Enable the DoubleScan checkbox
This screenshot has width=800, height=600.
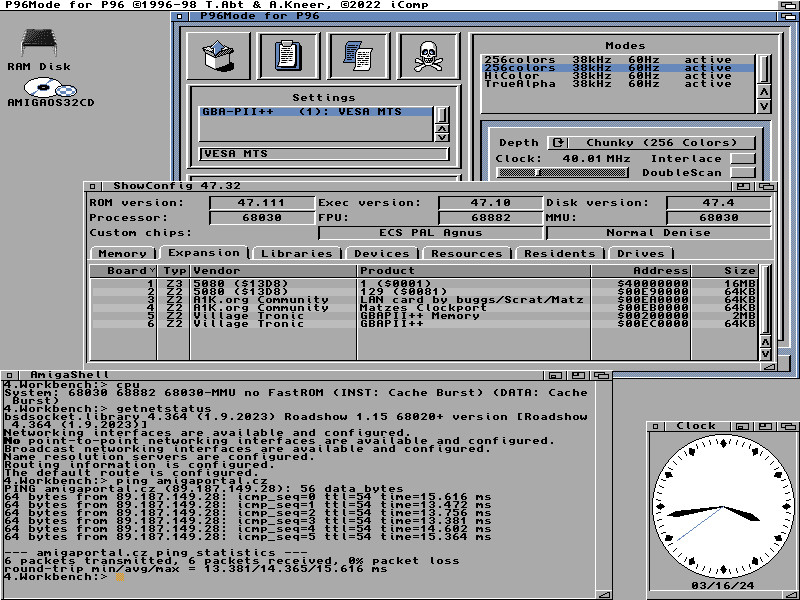(x=742, y=173)
